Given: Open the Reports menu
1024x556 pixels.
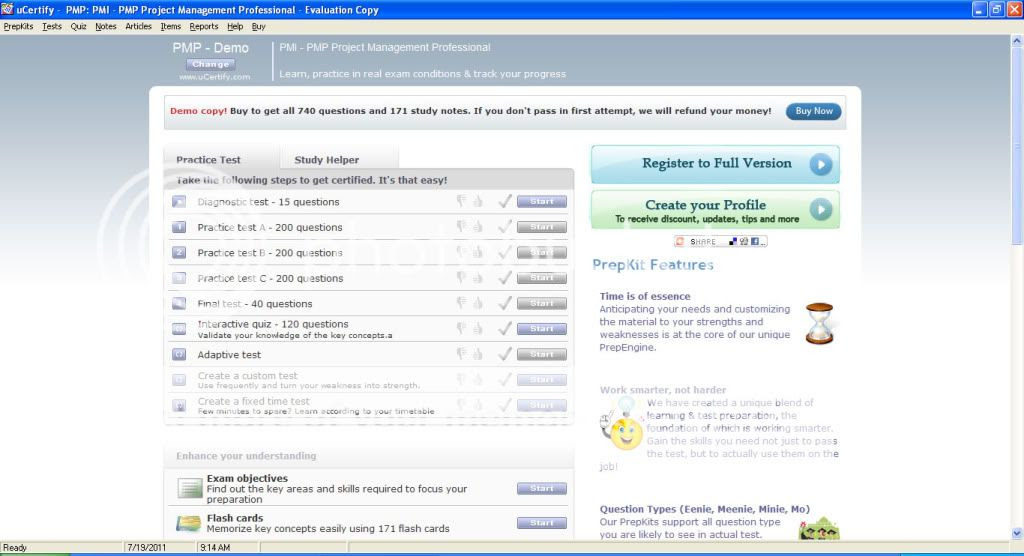Looking at the screenshot, I should click(x=204, y=27).
